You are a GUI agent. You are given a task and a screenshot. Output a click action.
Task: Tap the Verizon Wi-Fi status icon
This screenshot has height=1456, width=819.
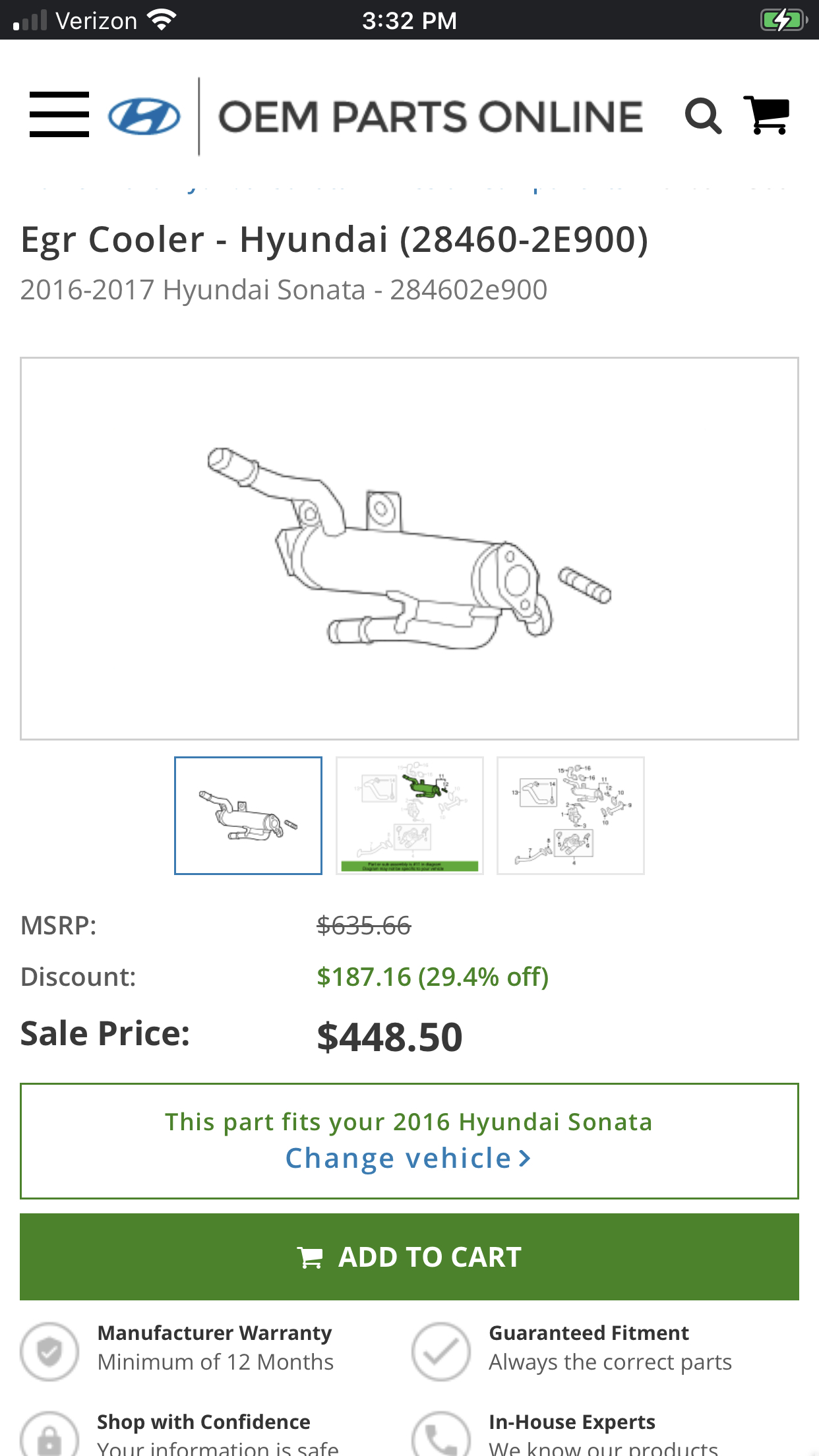click(162, 20)
